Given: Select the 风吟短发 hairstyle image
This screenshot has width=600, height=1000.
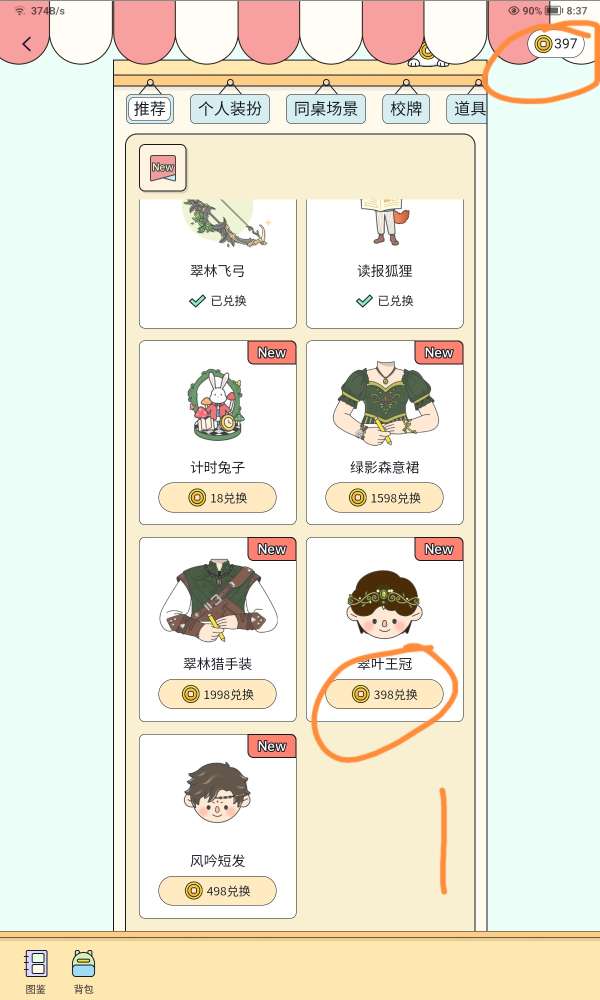Looking at the screenshot, I should pyautogui.click(x=217, y=793).
